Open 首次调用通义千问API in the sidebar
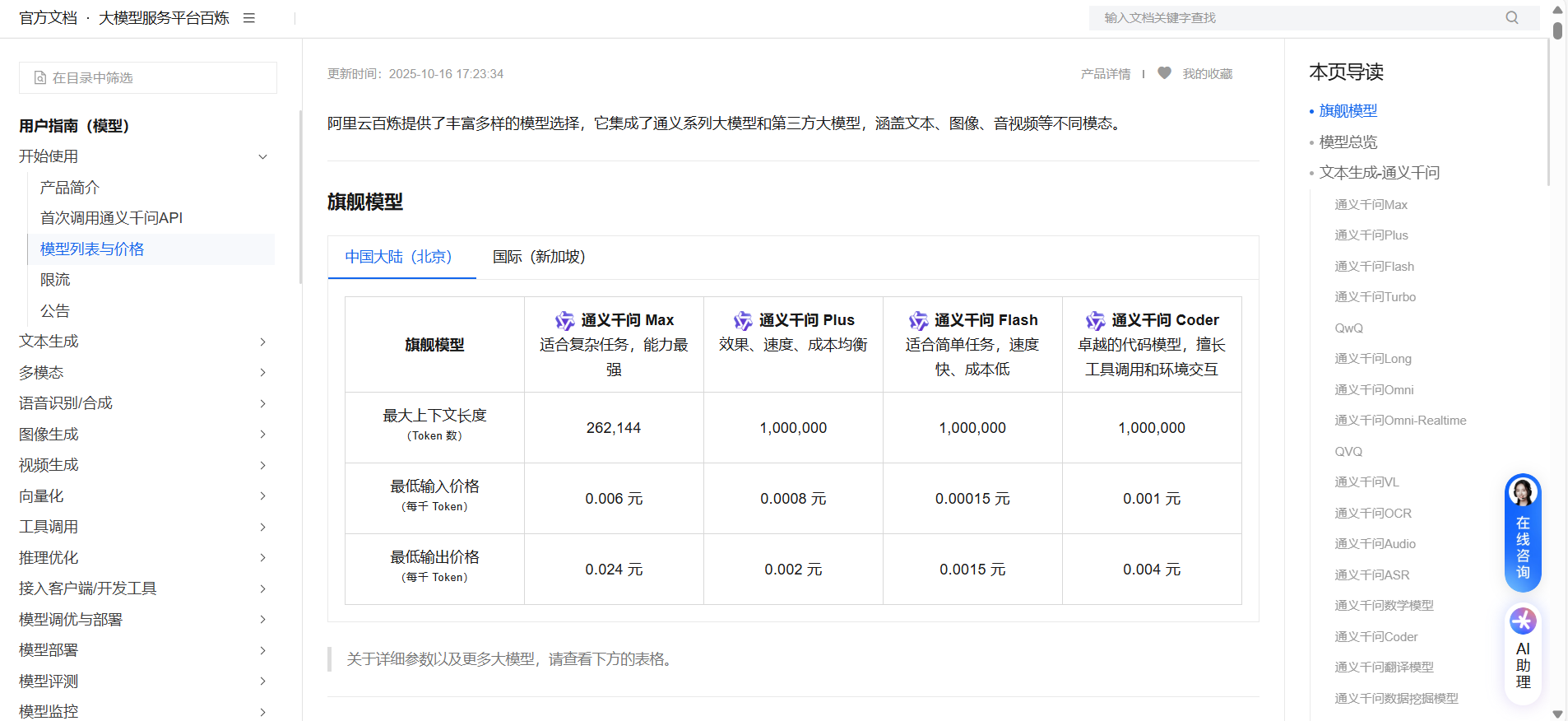 point(112,218)
